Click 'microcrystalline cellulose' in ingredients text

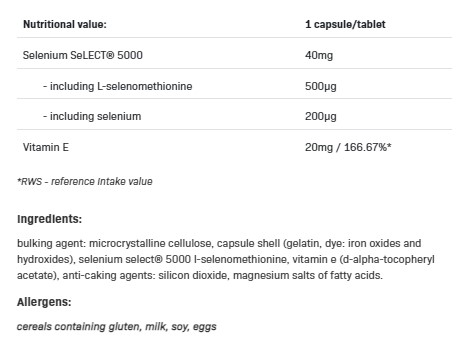point(150,243)
